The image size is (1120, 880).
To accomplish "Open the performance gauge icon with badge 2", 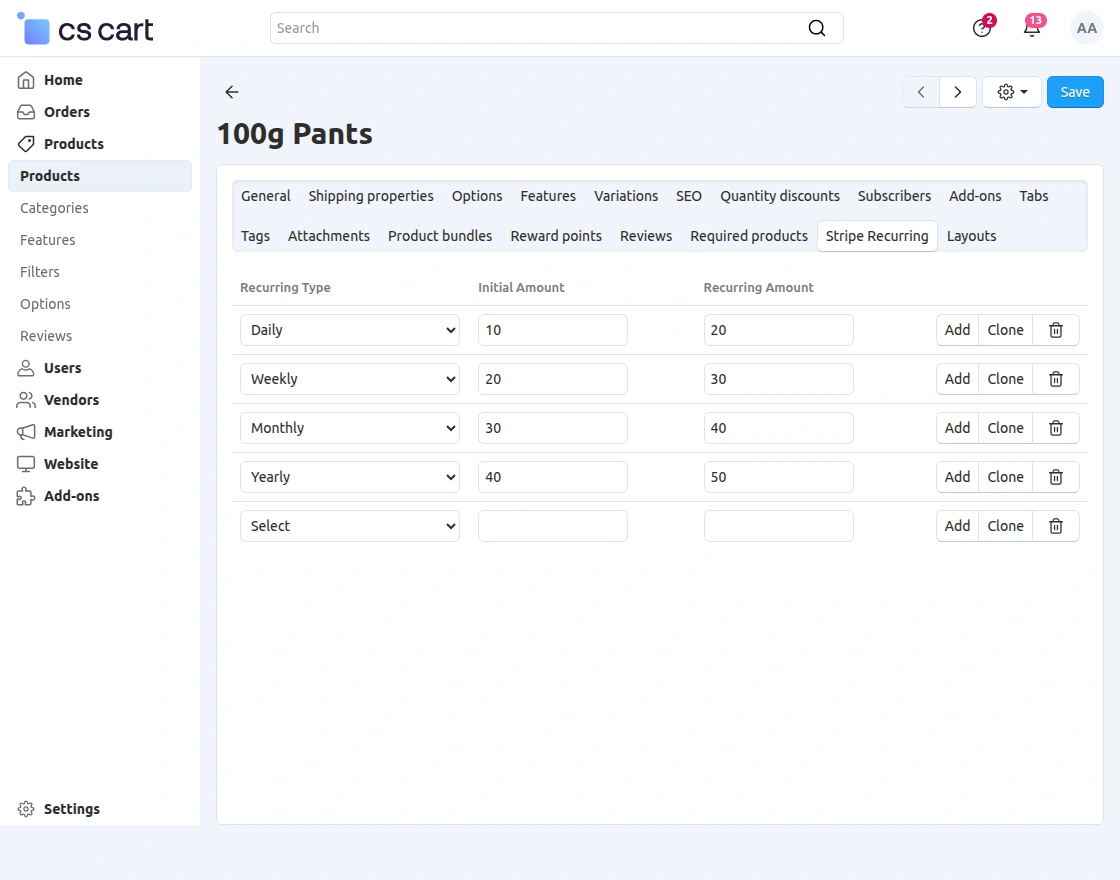I will coord(981,28).
